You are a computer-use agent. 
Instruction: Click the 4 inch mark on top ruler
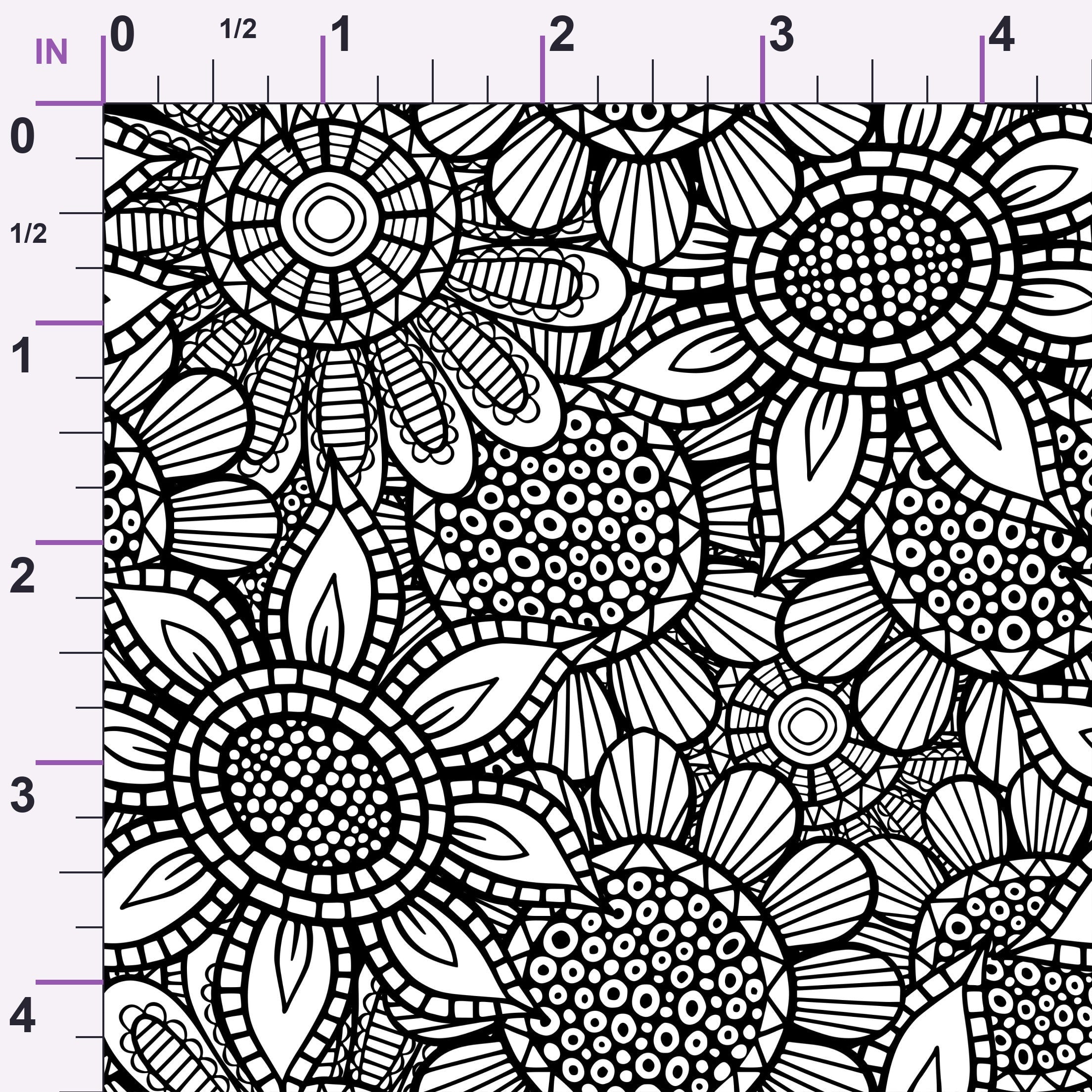click(1001, 35)
